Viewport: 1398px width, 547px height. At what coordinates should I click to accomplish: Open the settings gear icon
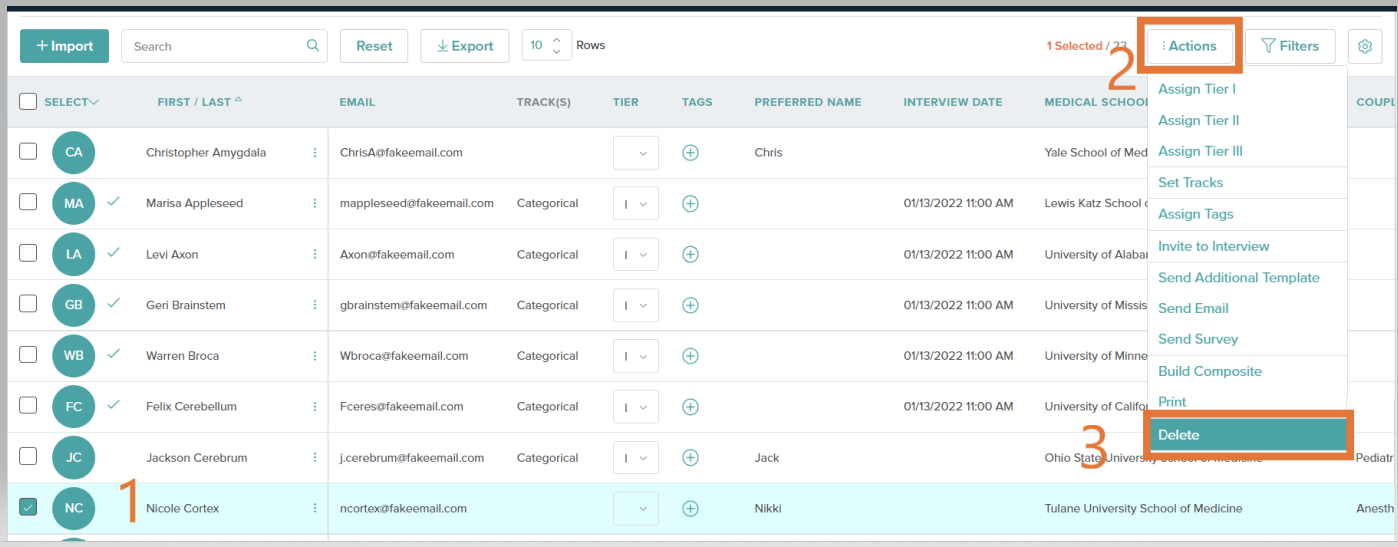(1364, 46)
